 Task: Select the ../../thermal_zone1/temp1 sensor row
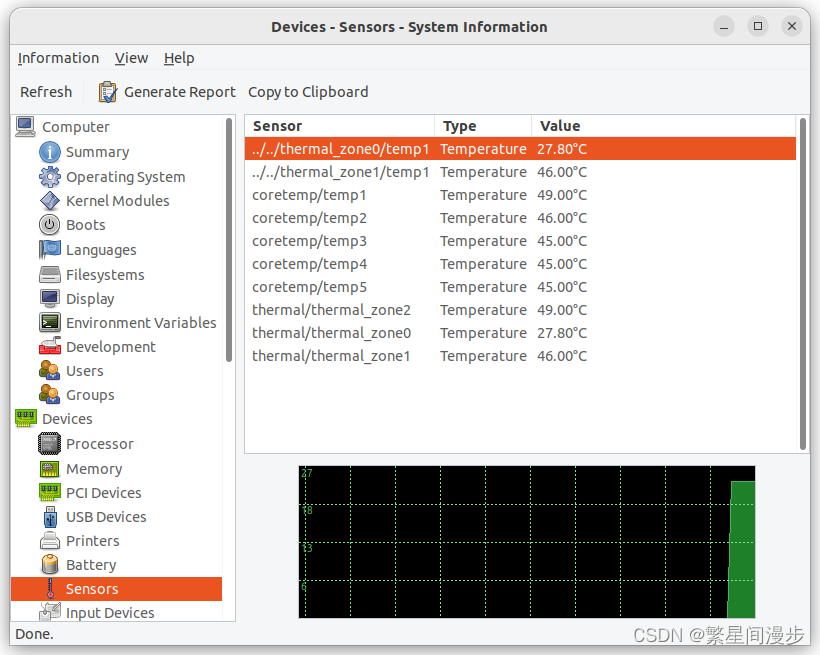point(520,172)
